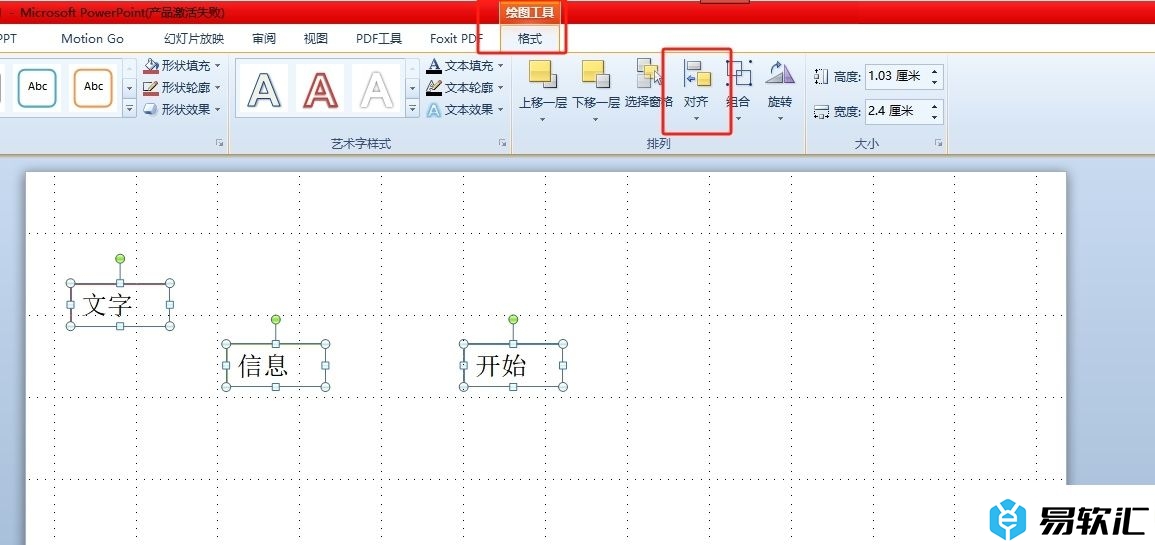Click the Shape Outline pencil icon
The height and width of the screenshot is (545, 1155).
pyautogui.click(x=151, y=88)
